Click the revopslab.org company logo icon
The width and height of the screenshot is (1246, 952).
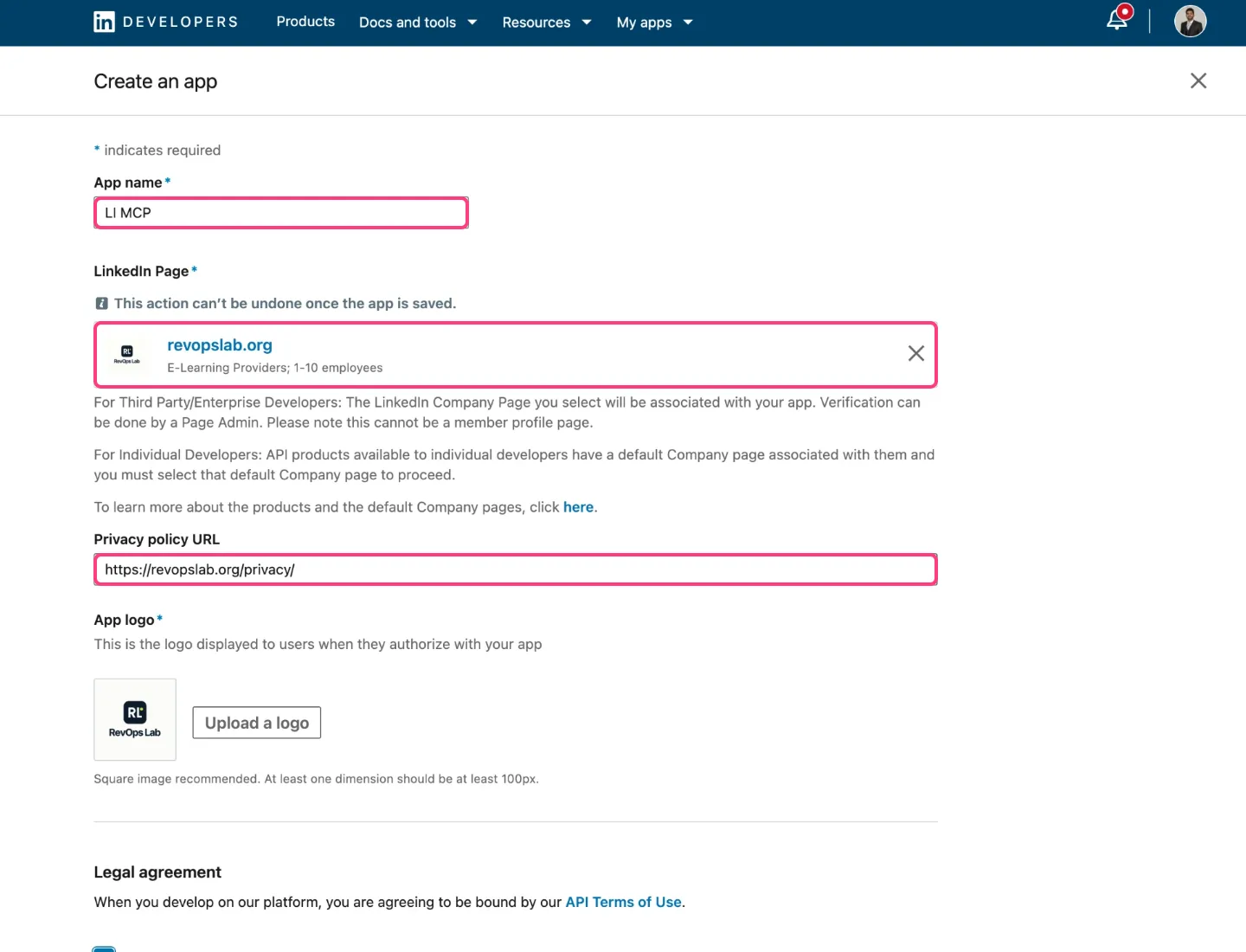pos(127,354)
